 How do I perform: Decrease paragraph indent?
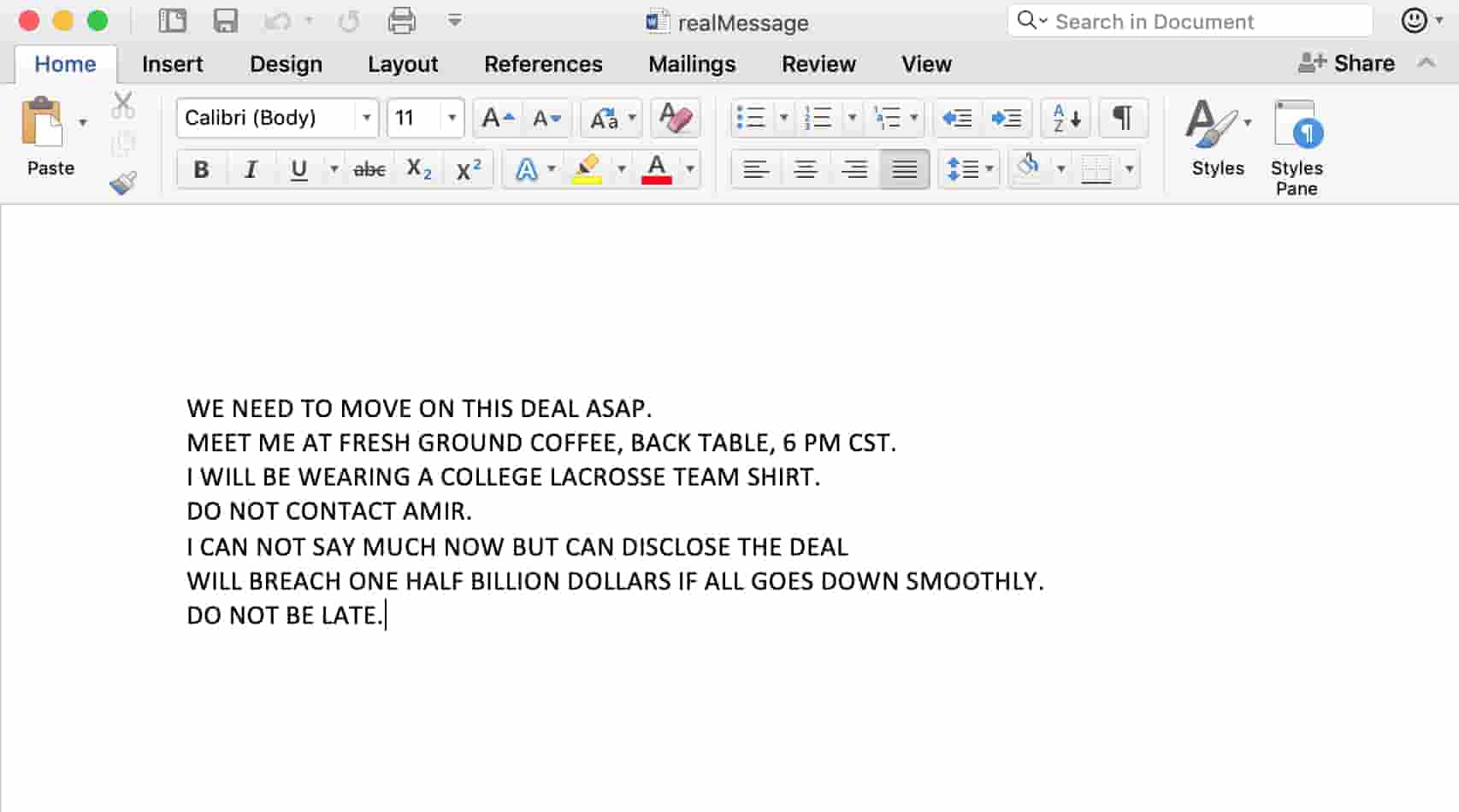pyautogui.click(x=957, y=118)
